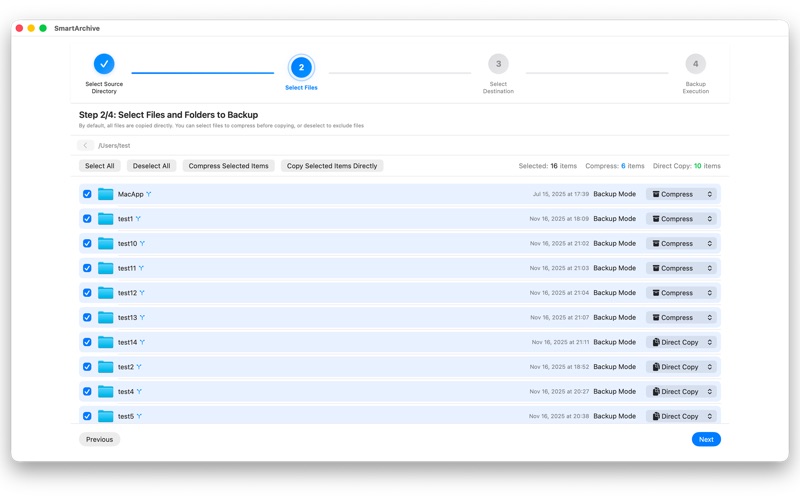Click the test13 folder name
Screen dimensions: 800x500
pyautogui.click(x=128, y=318)
